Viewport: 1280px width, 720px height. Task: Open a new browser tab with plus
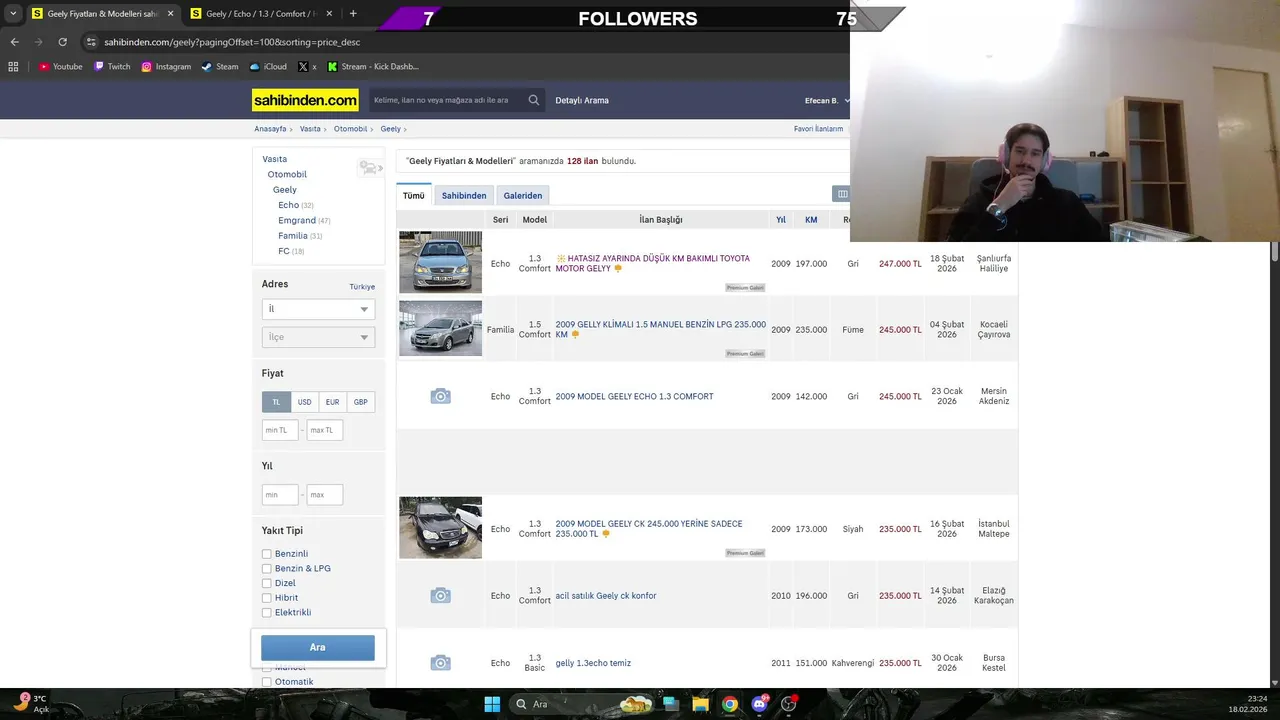tap(353, 14)
